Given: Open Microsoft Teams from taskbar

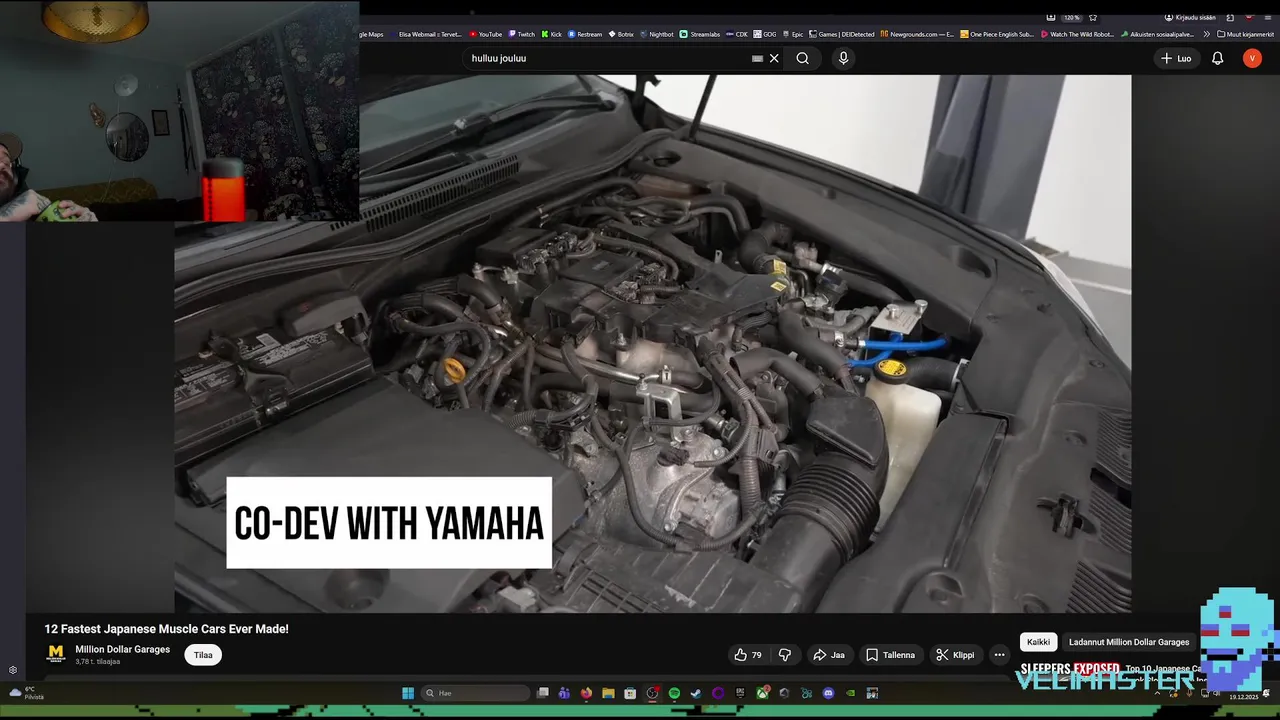Looking at the screenshot, I should pyautogui.click(x=564, y=693).
